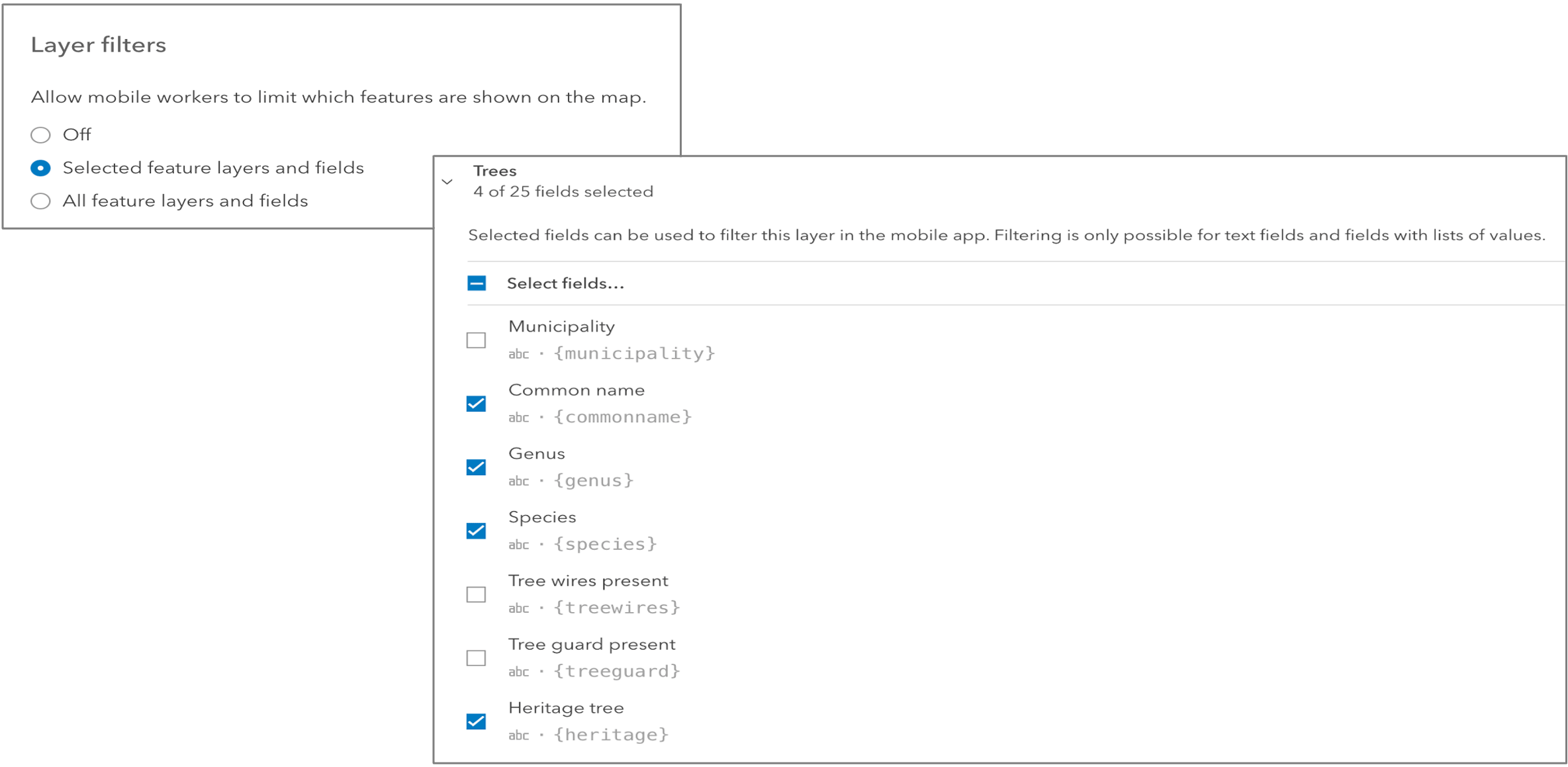The image size is (1568, 767).
Task: Click the abc type icon beside Municipality
Action: click(x=519, y=354)
